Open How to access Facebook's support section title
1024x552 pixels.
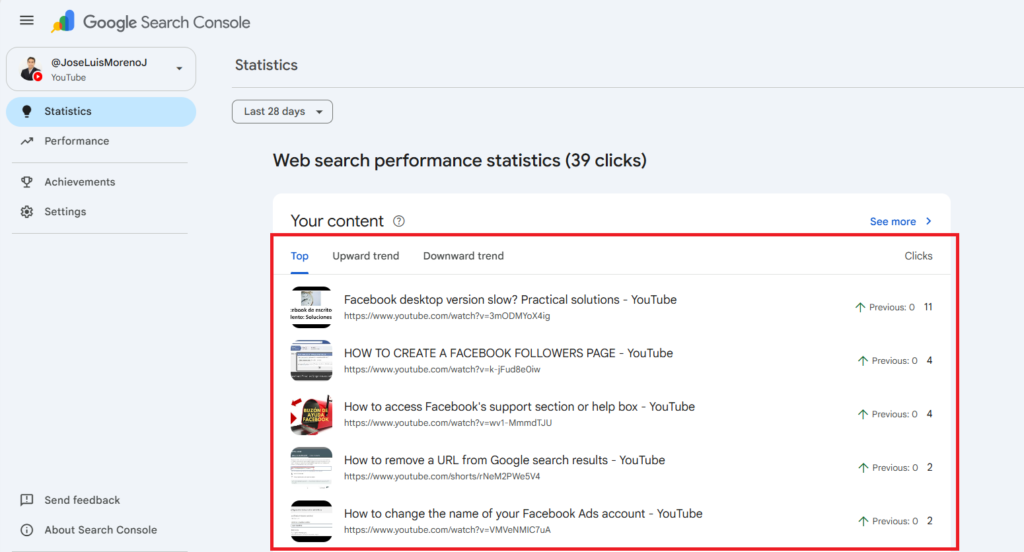click(x=519, y=407)
